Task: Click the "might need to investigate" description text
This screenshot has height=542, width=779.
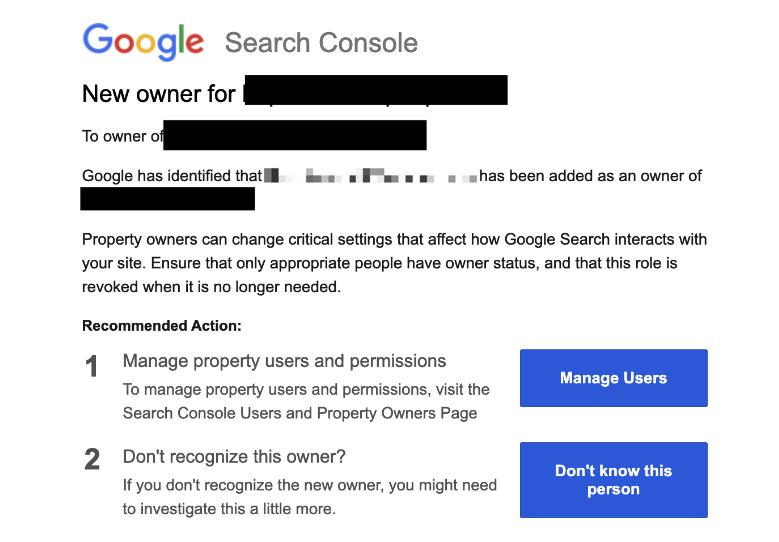Action: pyautogui.click(x=309, y=497)
